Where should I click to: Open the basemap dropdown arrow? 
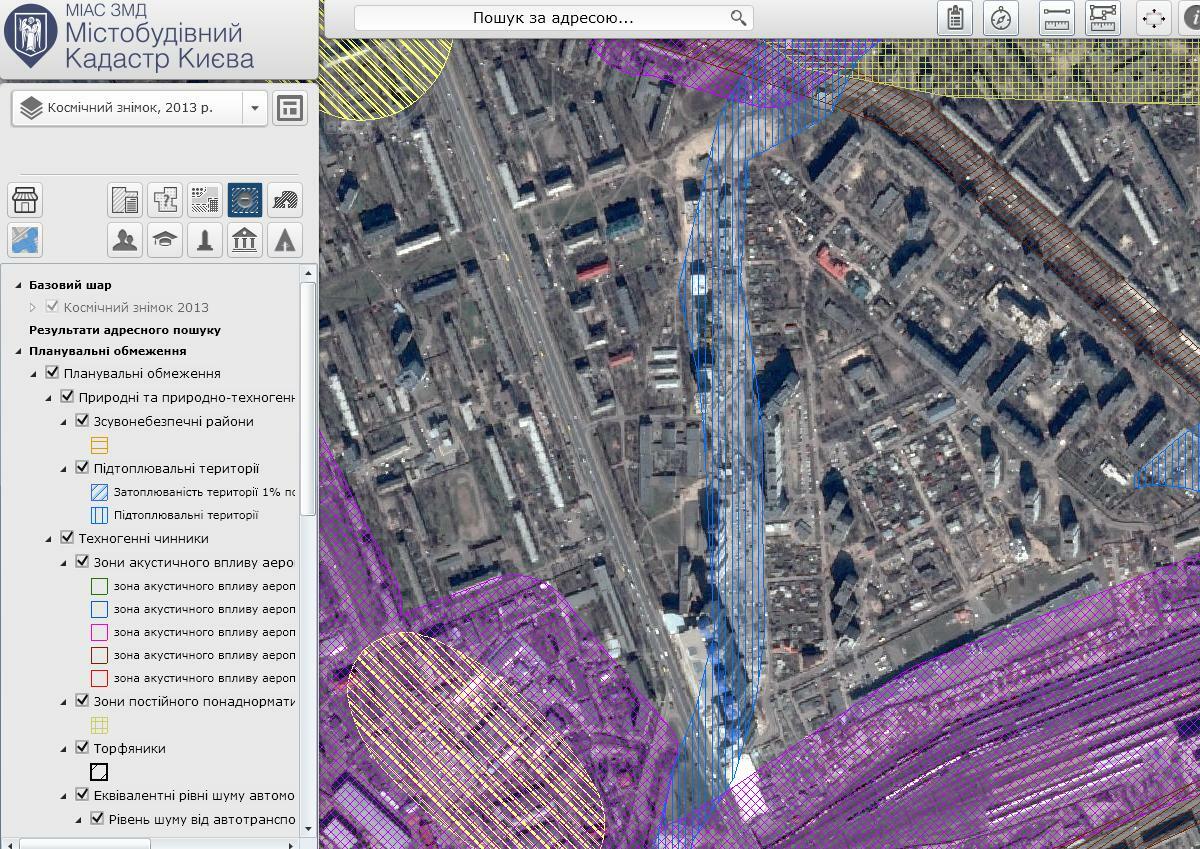click(x=255, y=108)
